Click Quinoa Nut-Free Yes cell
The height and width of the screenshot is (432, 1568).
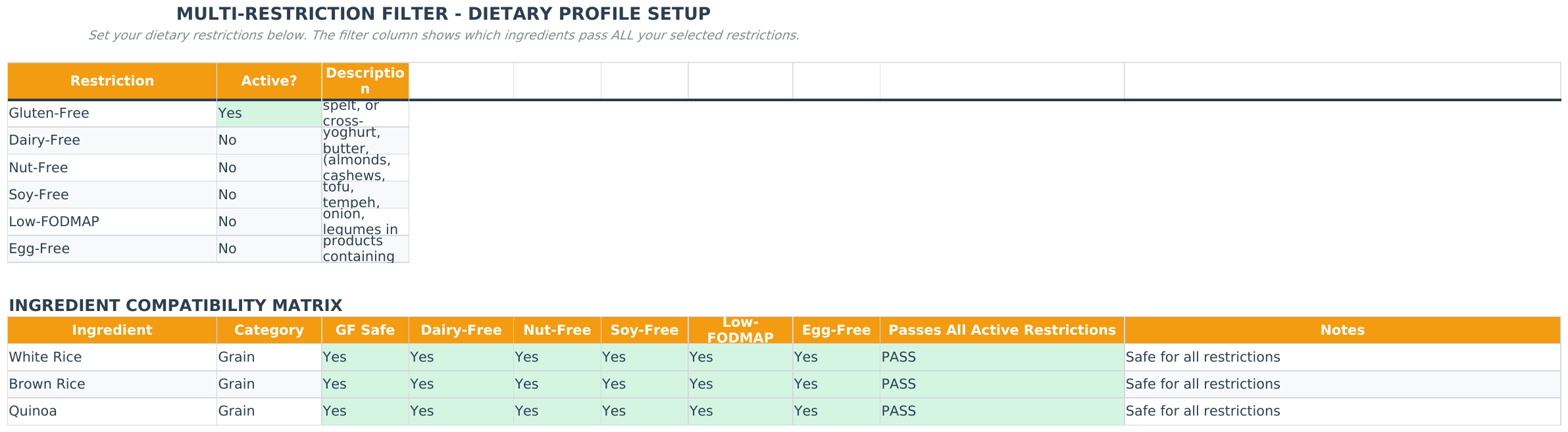click(557, 411)
